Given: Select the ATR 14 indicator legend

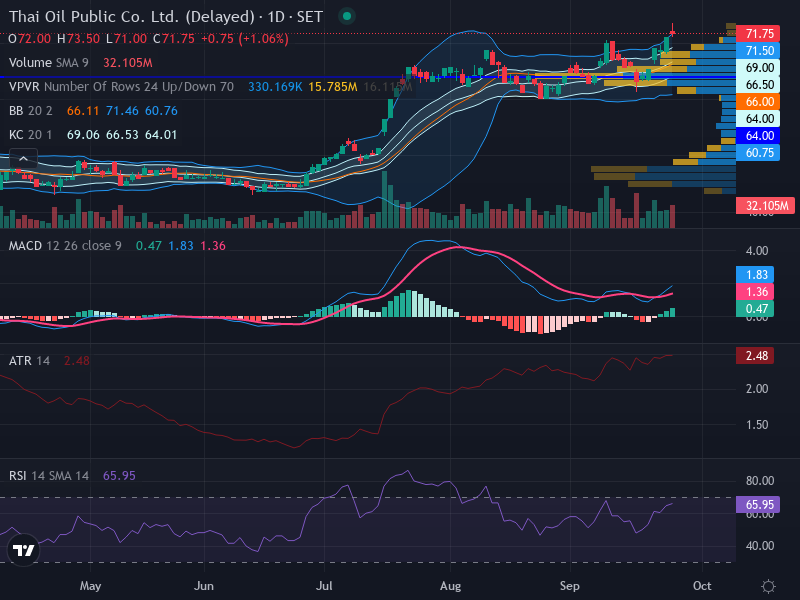Looking at the screenshot, I should 30,361.
